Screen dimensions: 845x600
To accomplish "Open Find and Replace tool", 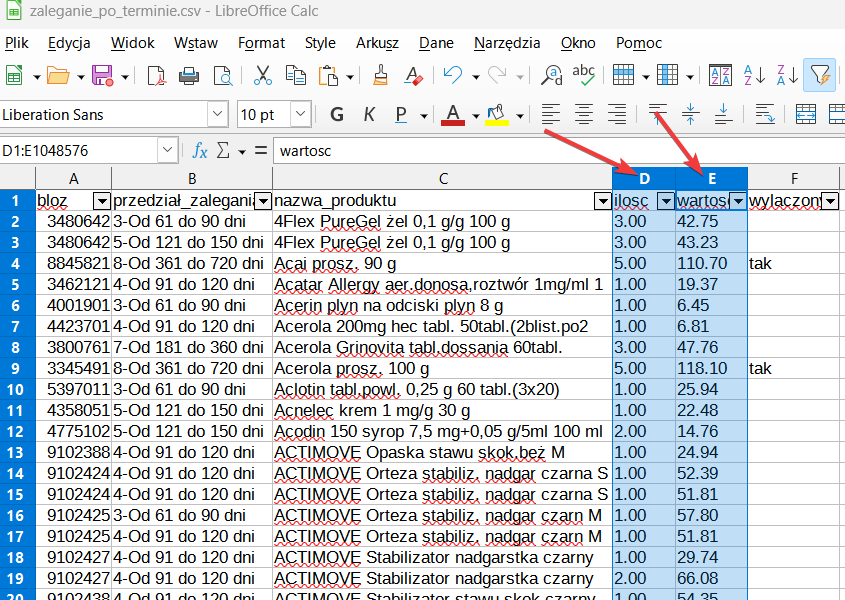I will click(551, 75).
